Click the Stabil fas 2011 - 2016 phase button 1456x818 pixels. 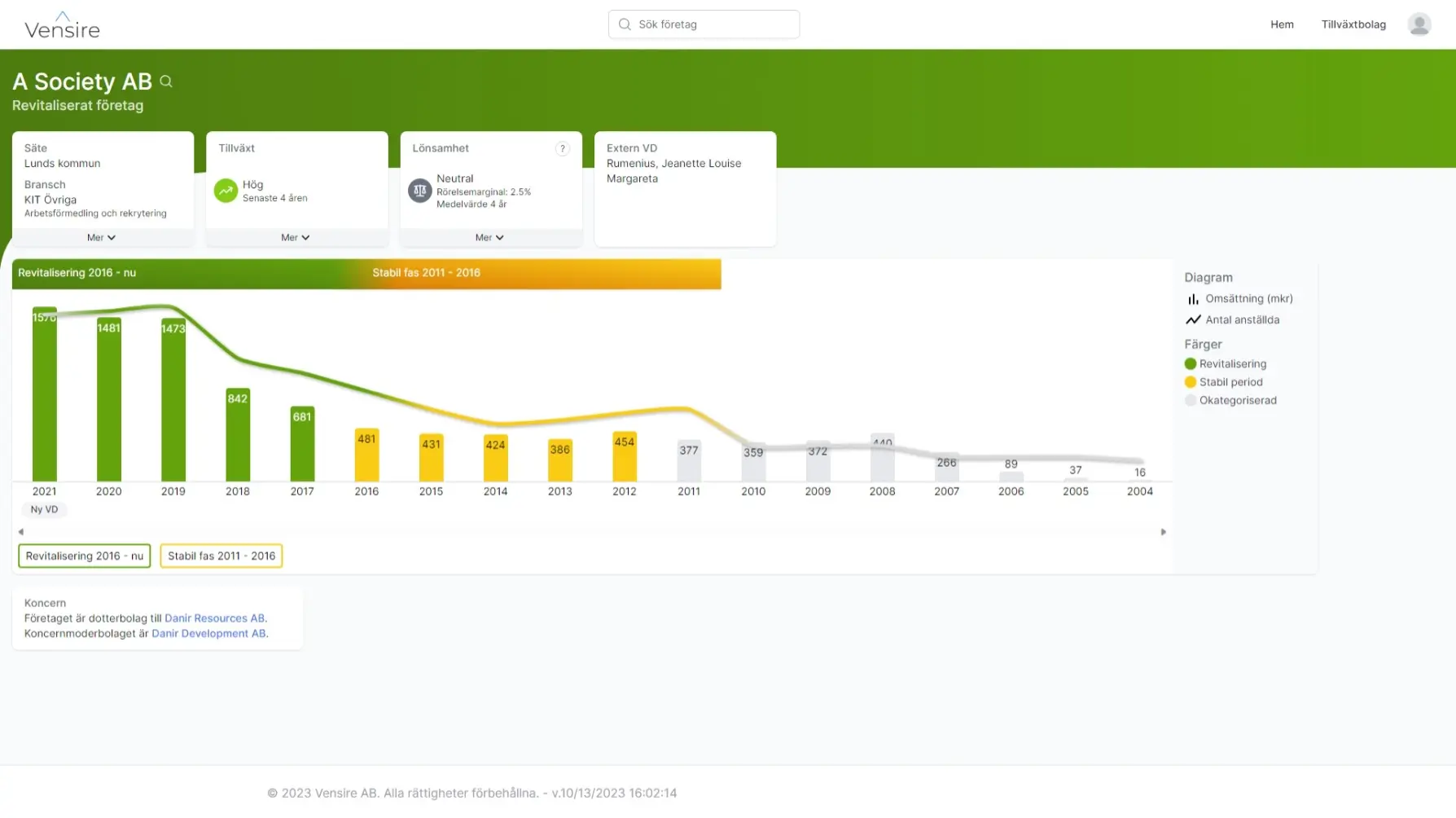(221, 556)
